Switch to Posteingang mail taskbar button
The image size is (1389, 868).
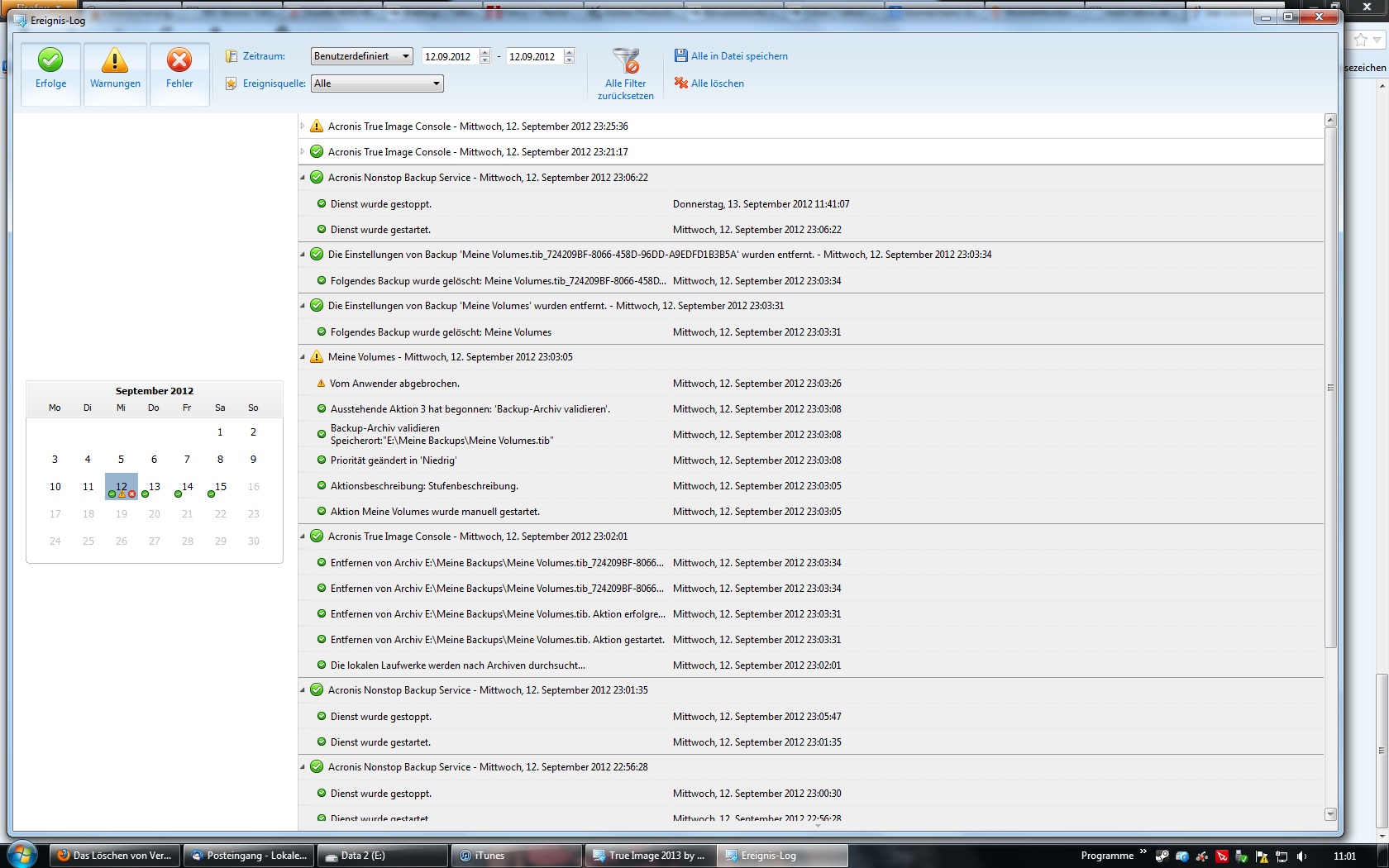pos(249,856)
